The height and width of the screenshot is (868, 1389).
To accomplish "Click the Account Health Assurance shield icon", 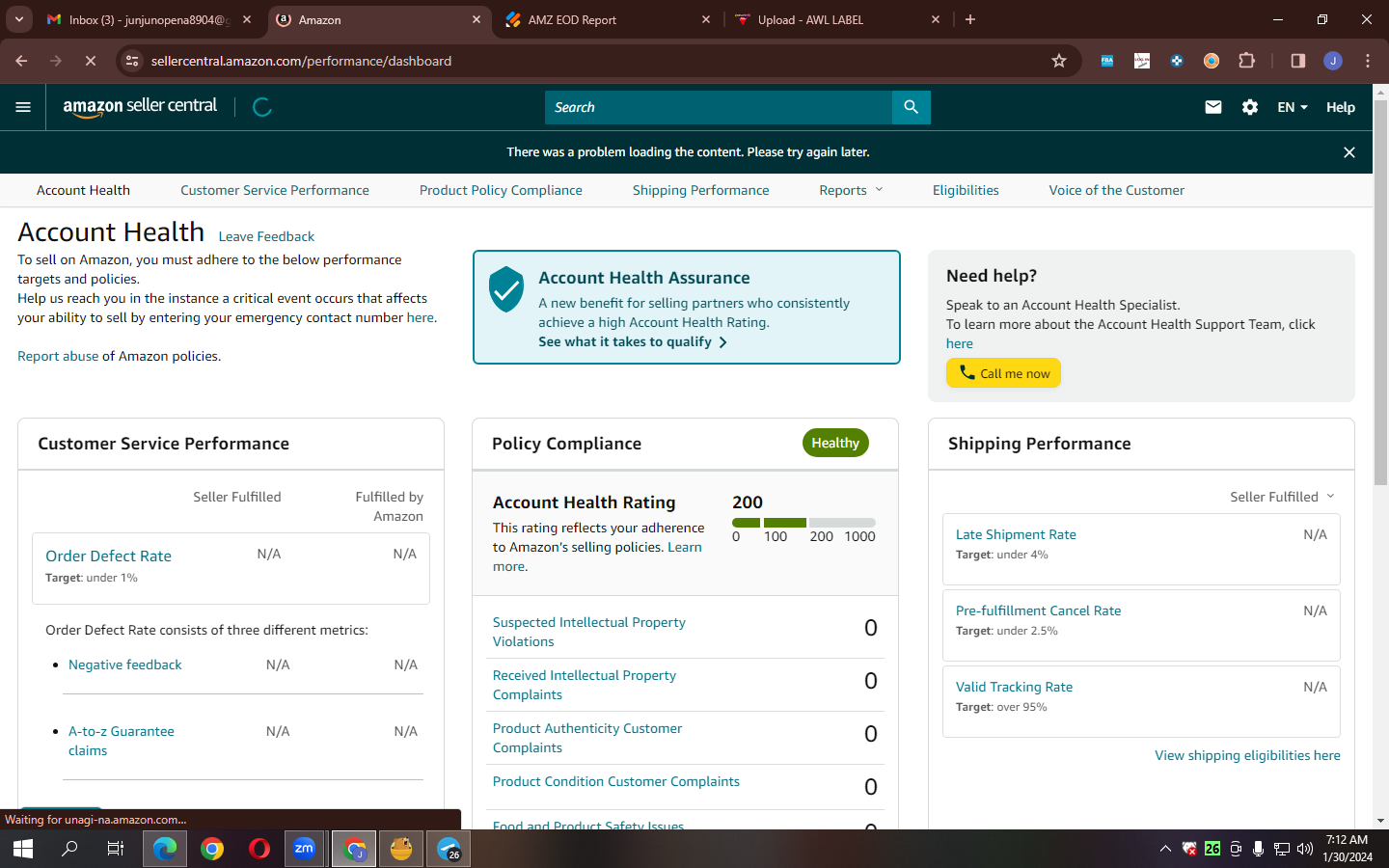I will pyautogui.click(x=506, y=289).
